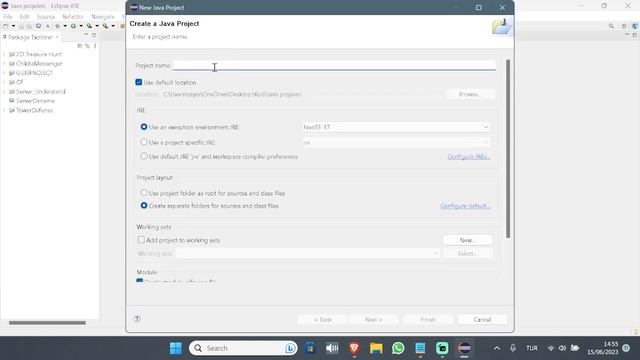Select Use default JRE and workspace compiler option
Screen dimensions: 640x360
(x=144, y=156)
